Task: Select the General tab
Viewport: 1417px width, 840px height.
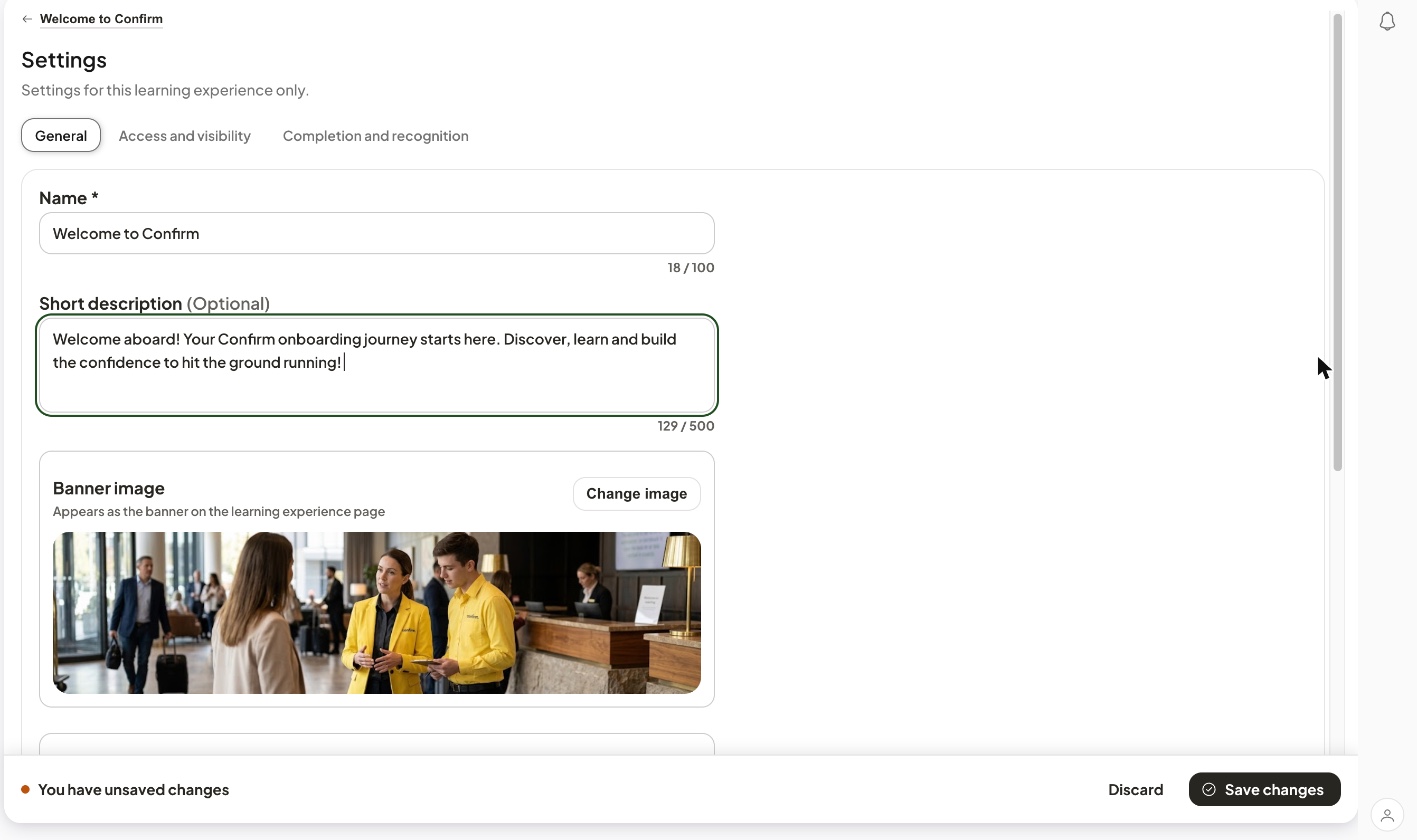Action: 61,136
